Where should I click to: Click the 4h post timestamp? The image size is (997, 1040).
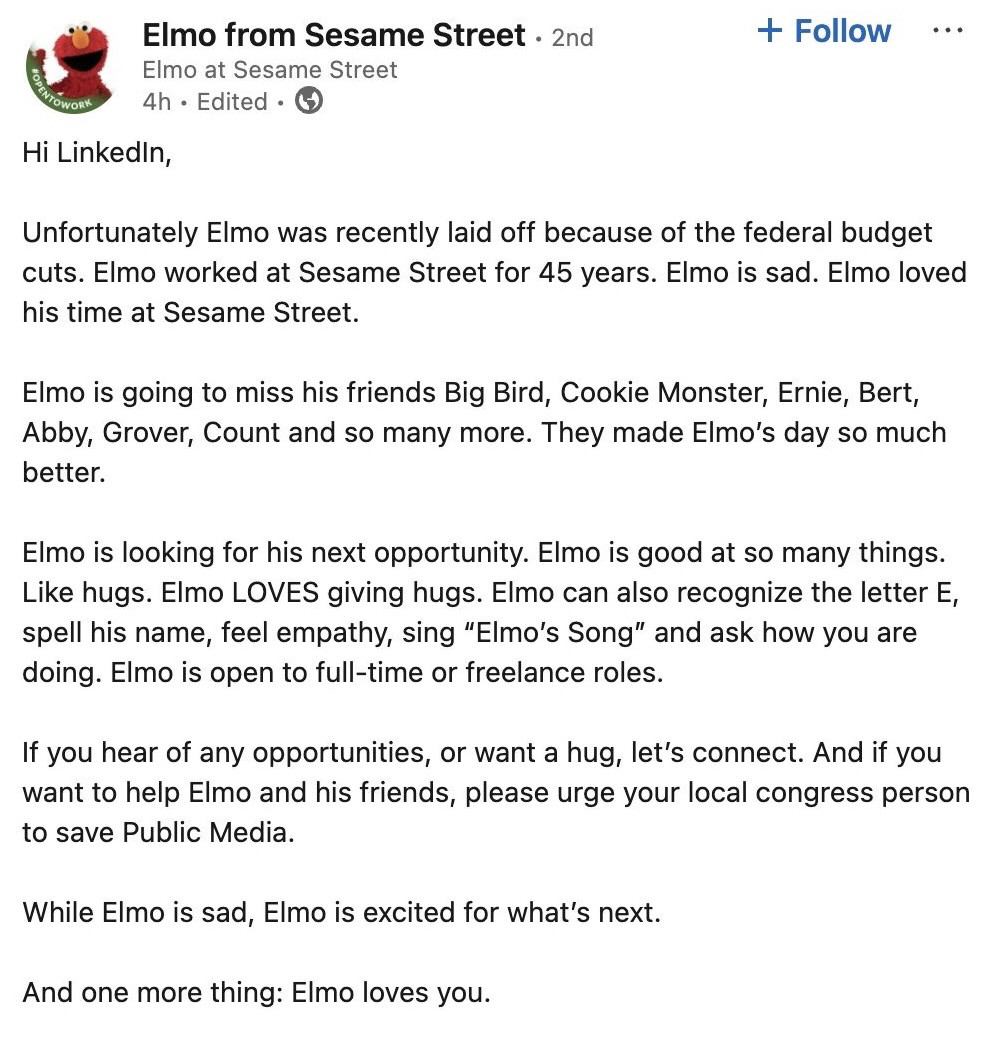[x=157, y=102]
